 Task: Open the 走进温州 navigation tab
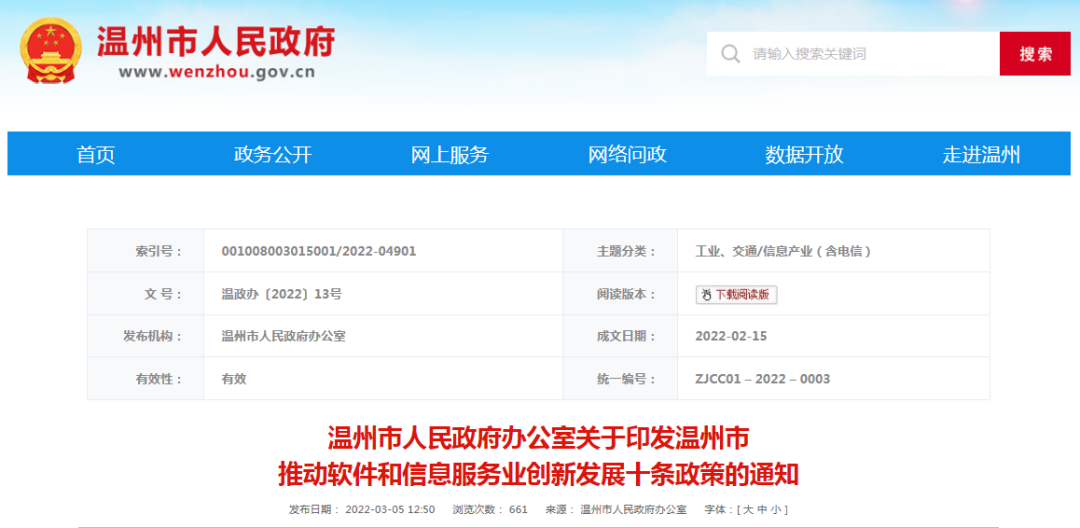(x=981, y=154)
